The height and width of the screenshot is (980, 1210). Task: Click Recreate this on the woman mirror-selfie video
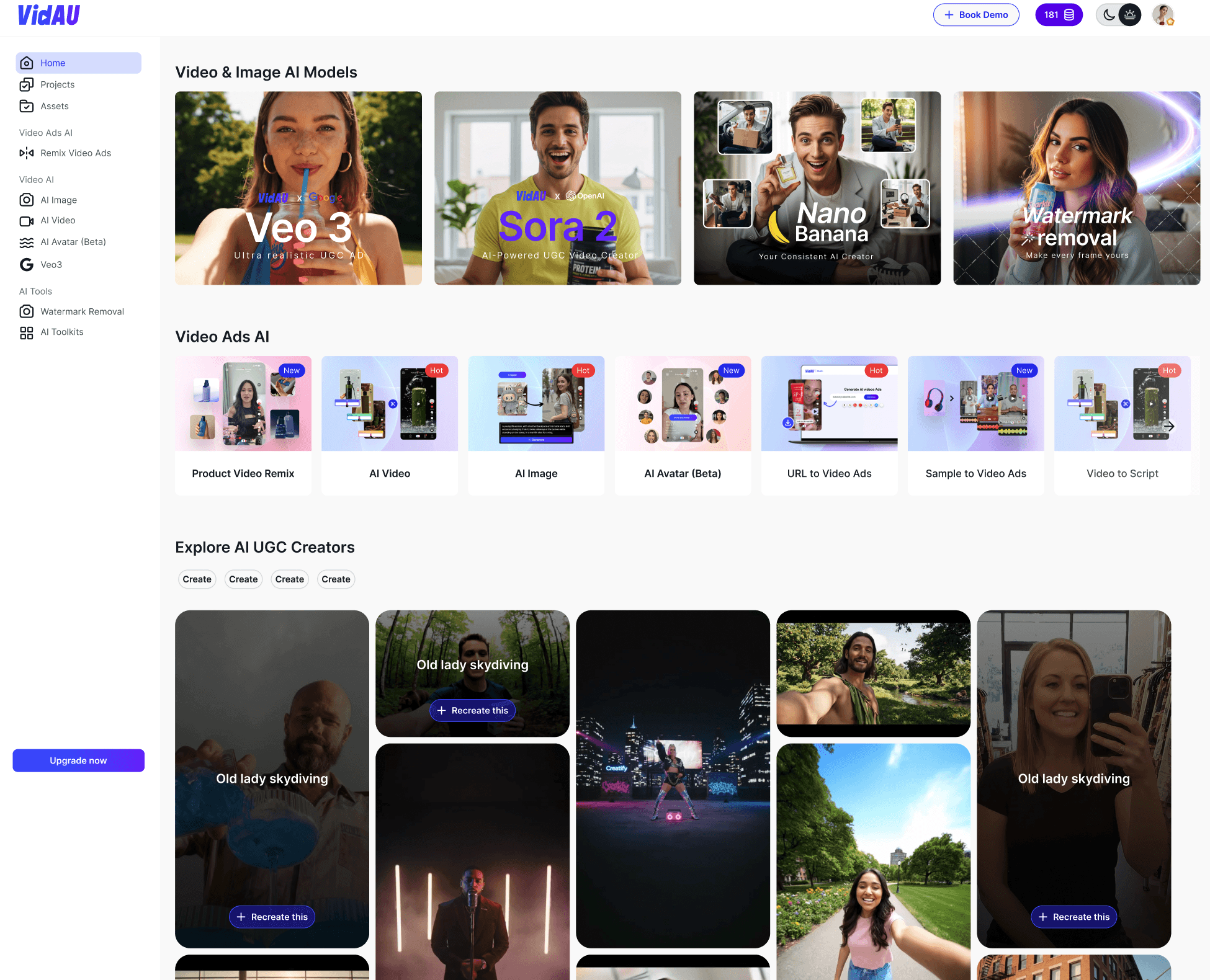pyautogui.click(x=1073, y=917)
